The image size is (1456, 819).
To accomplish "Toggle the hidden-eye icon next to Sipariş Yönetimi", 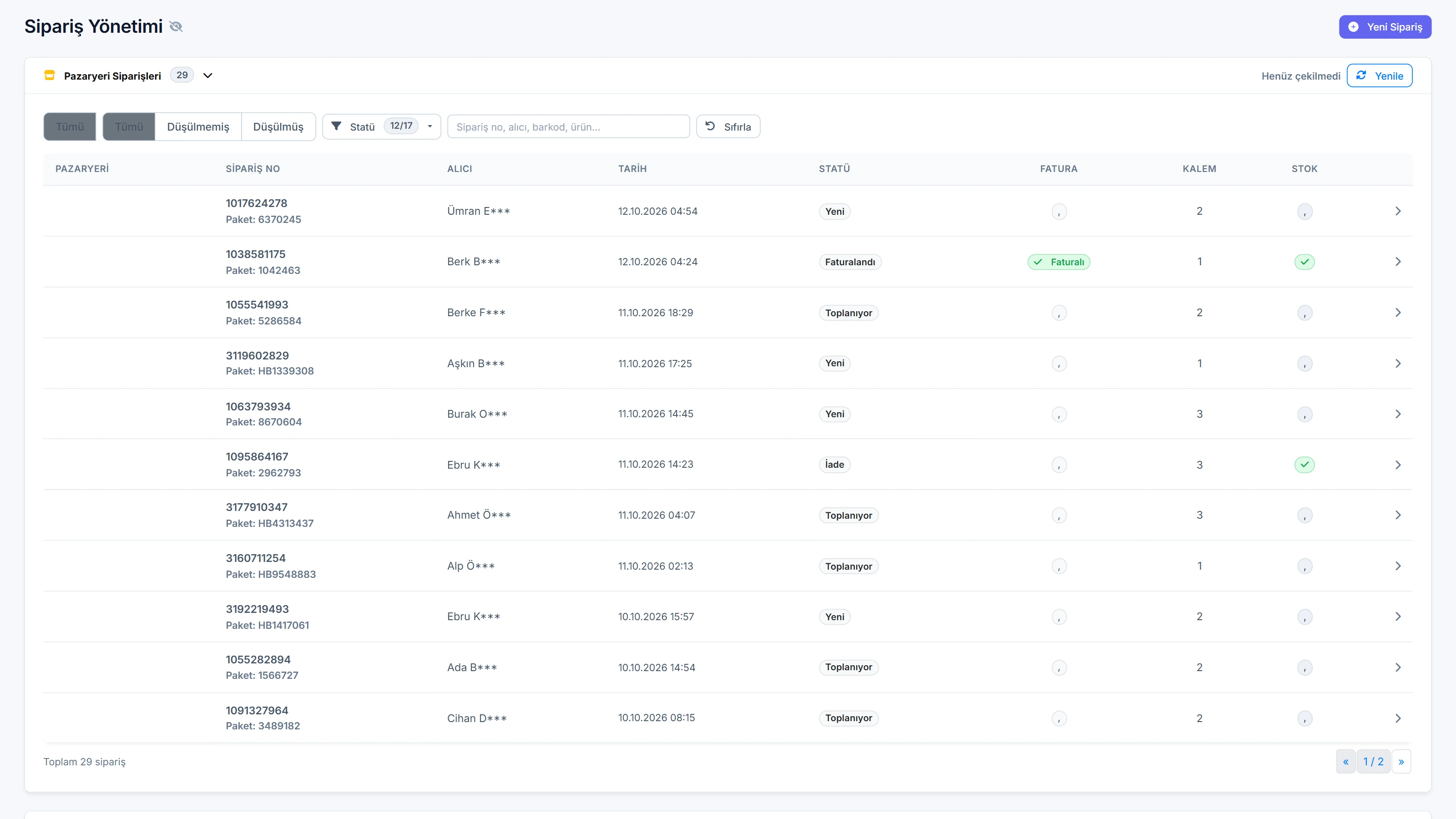I will pos(176,26).
